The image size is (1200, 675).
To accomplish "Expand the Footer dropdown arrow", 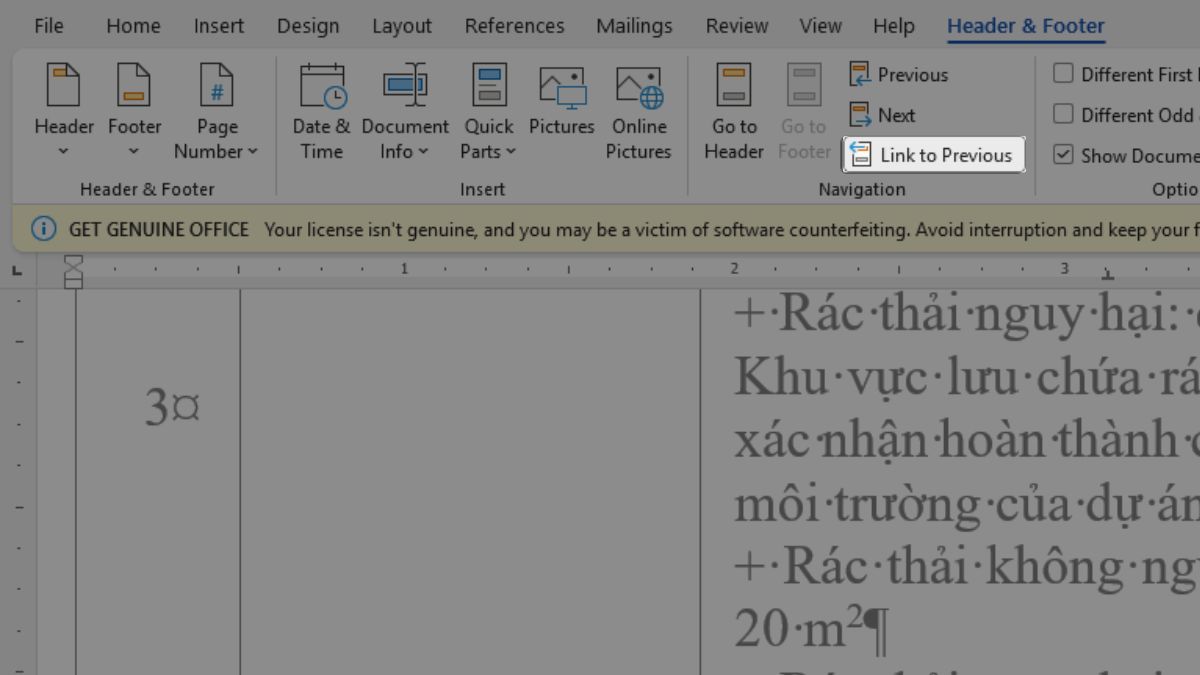I will [x=134, y=152].
